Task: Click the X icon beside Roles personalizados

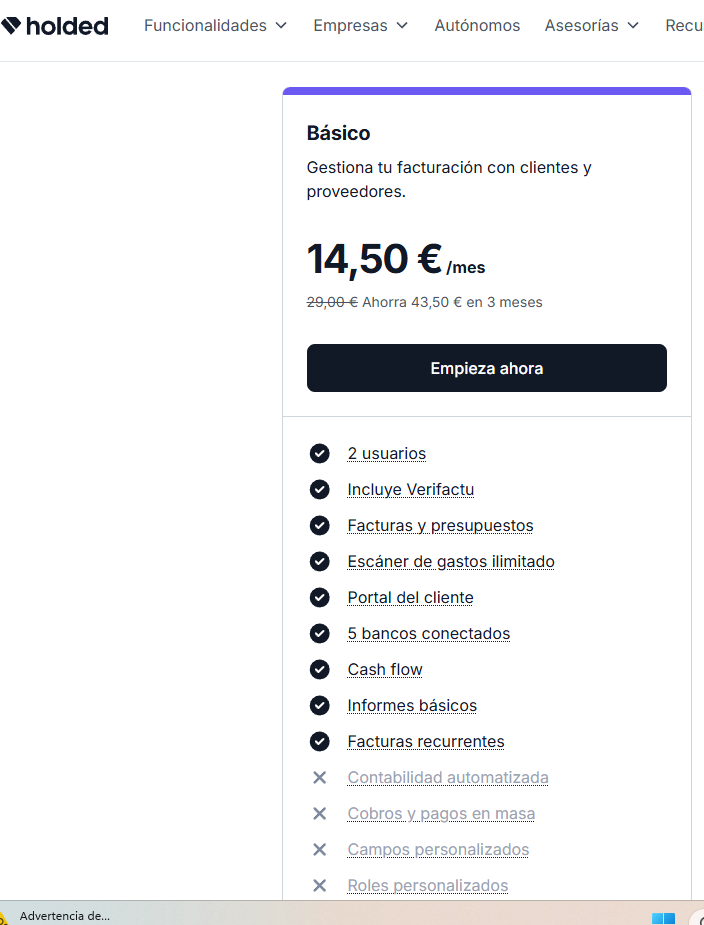Action: pyautogui.click(x=319, y=886)
